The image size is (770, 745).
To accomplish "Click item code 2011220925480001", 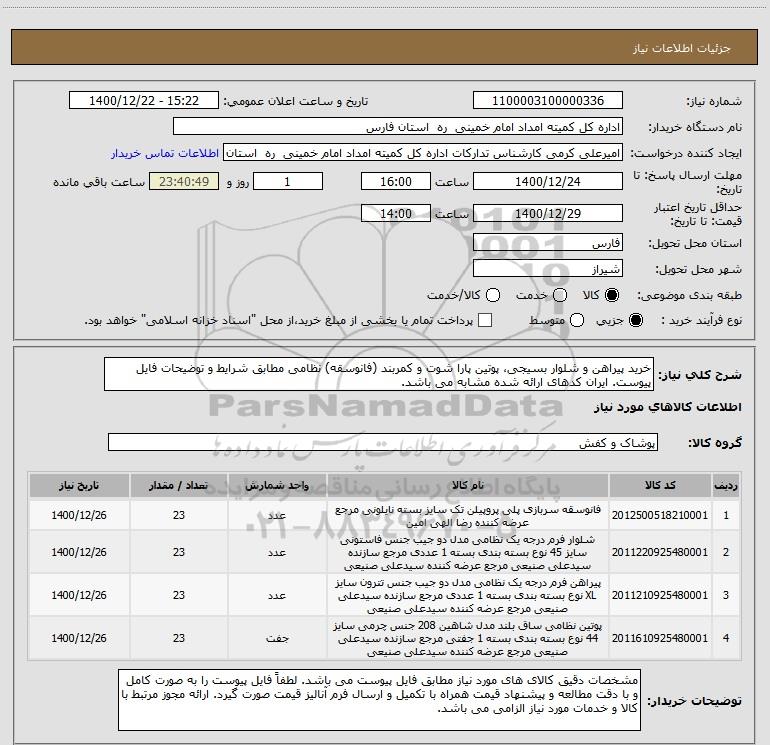I will pyautogui.click(x=660, y=552).
